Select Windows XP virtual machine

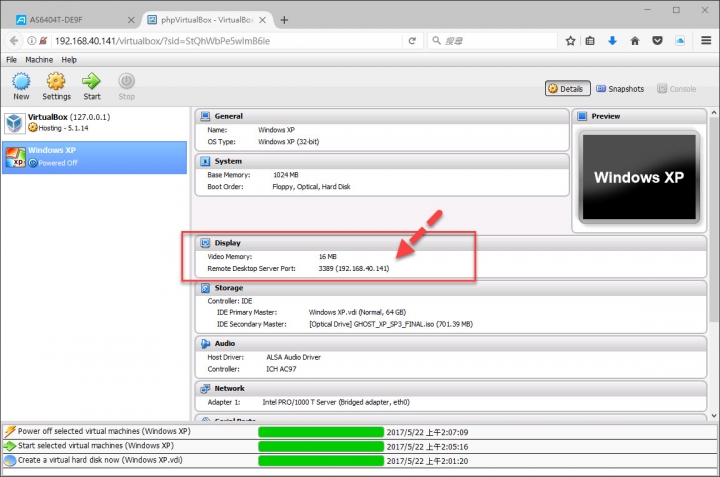[95, 157]
